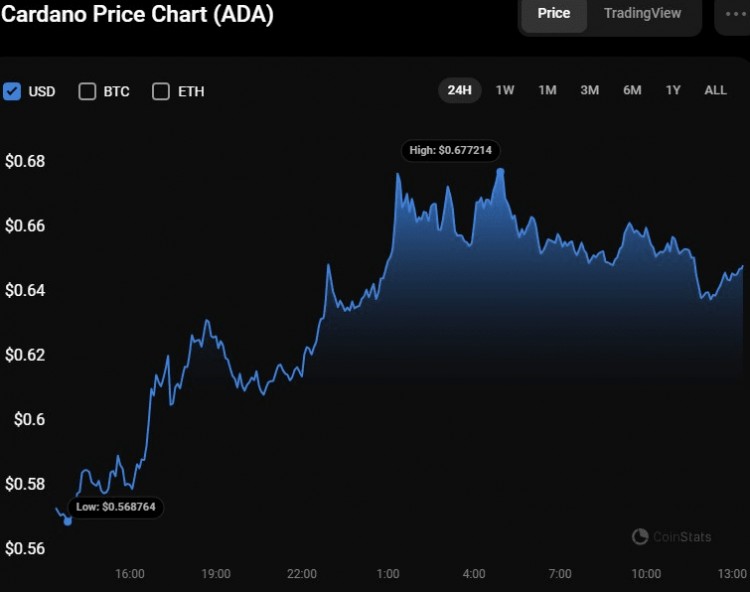Open the three-dot more options menu

point(734,14)
